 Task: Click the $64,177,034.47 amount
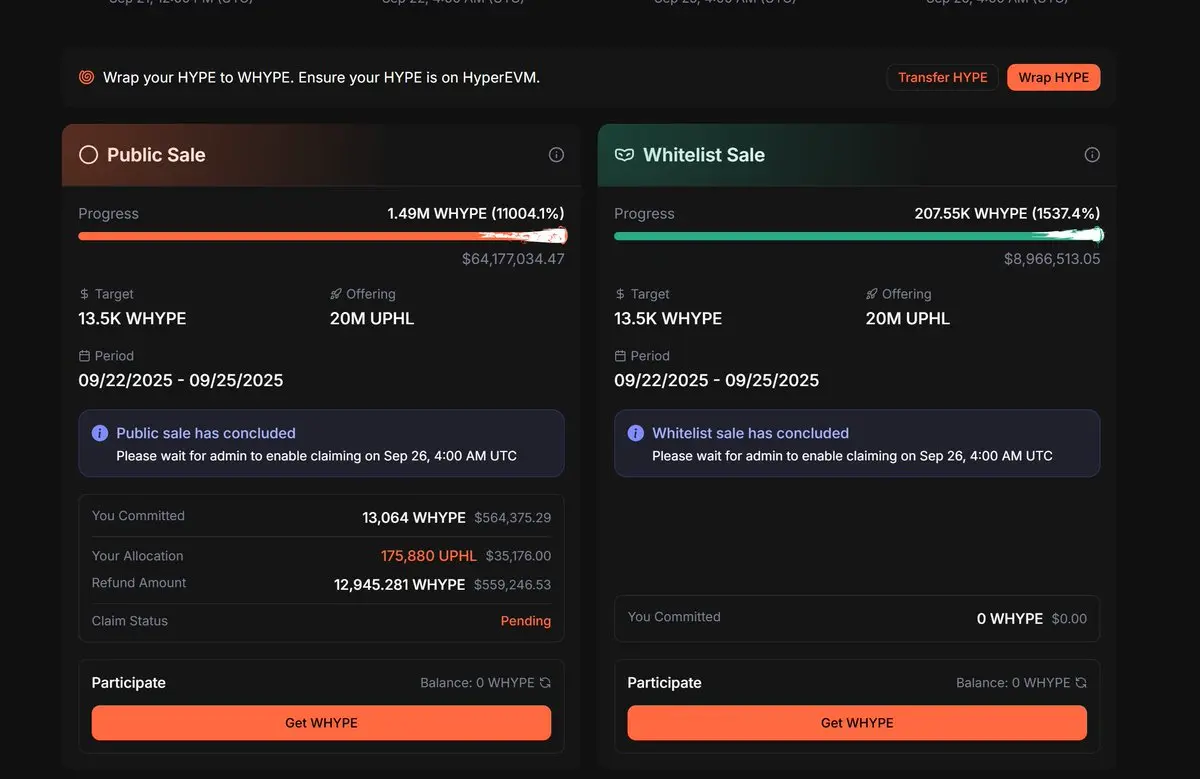513,259
